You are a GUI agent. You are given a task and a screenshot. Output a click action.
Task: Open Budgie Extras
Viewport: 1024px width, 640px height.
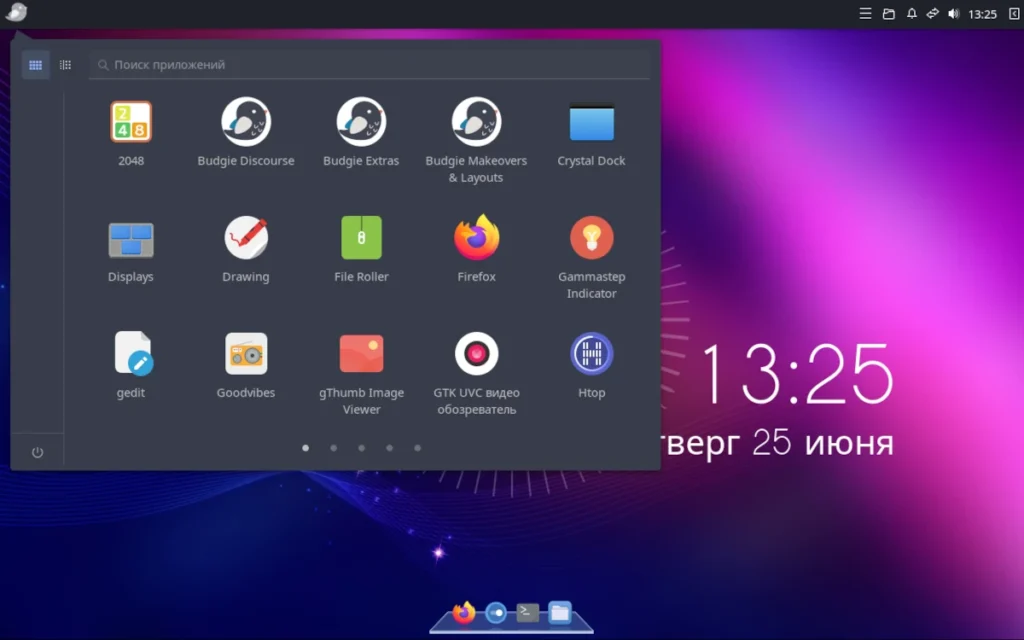pyautogui.click(x=361, y=134)
